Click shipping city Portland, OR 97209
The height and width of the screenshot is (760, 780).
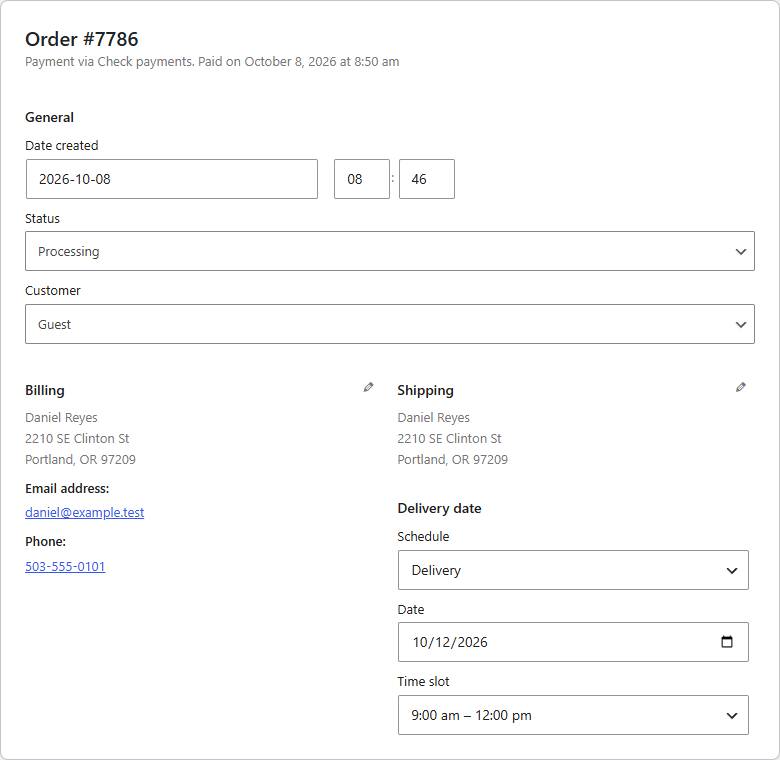453,460
